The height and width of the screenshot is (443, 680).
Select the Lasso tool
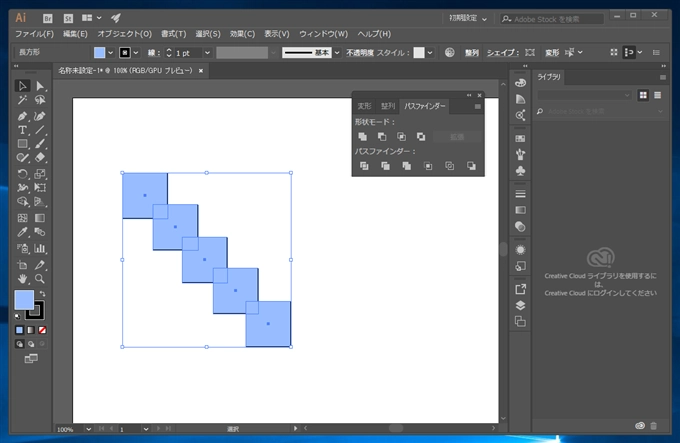pos(40,101)
